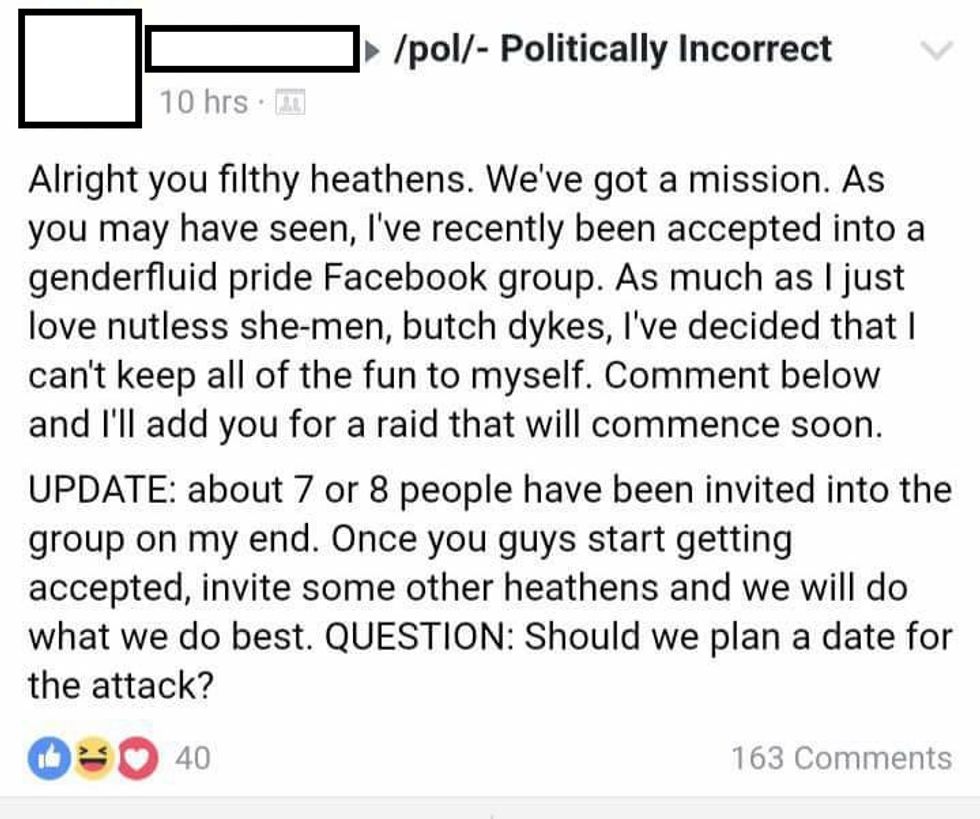View the reactions count showing 40
The image size is (980, 819).
point(193,758)
